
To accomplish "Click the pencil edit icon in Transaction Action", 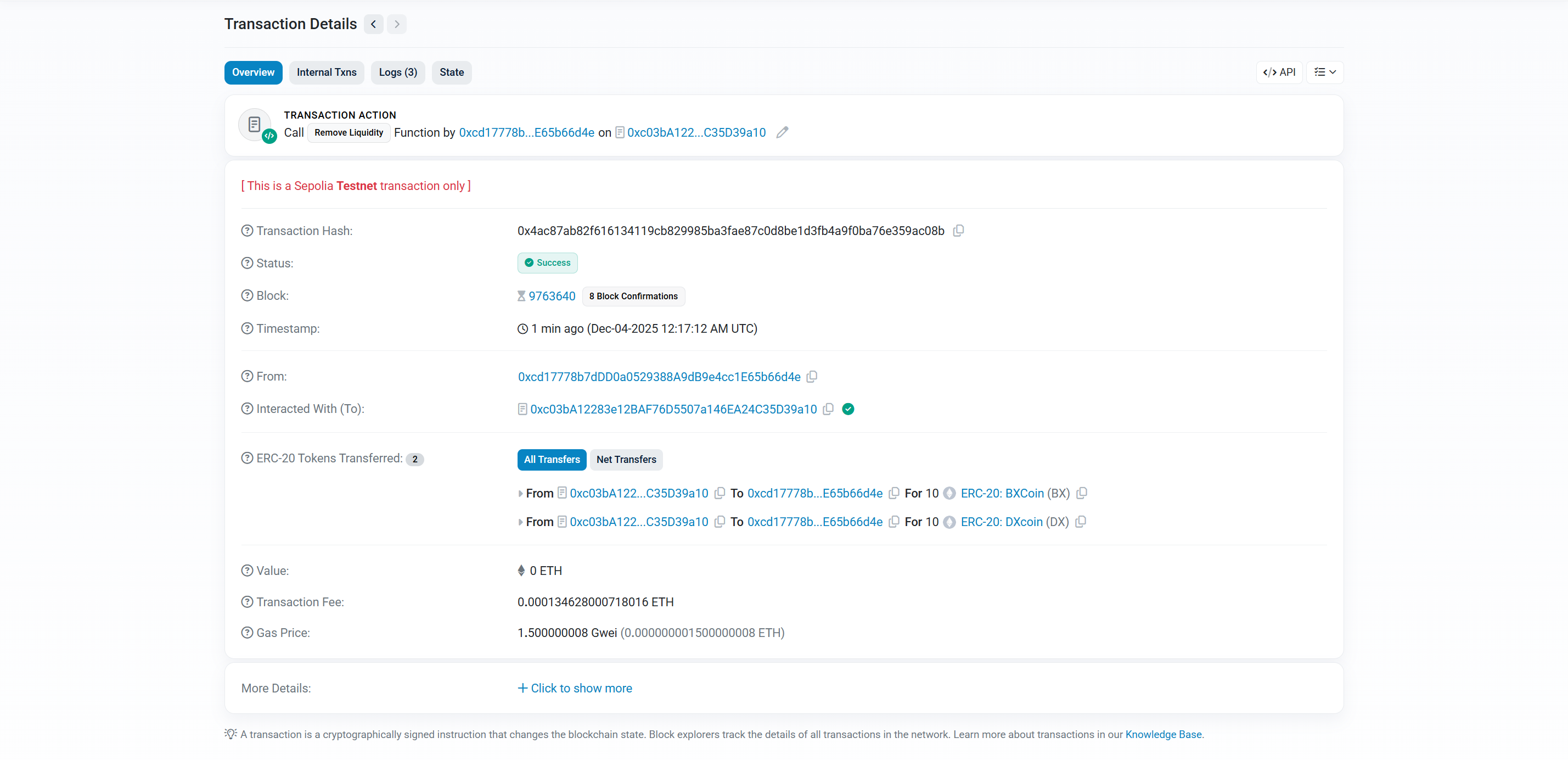I will pos(782,132).
